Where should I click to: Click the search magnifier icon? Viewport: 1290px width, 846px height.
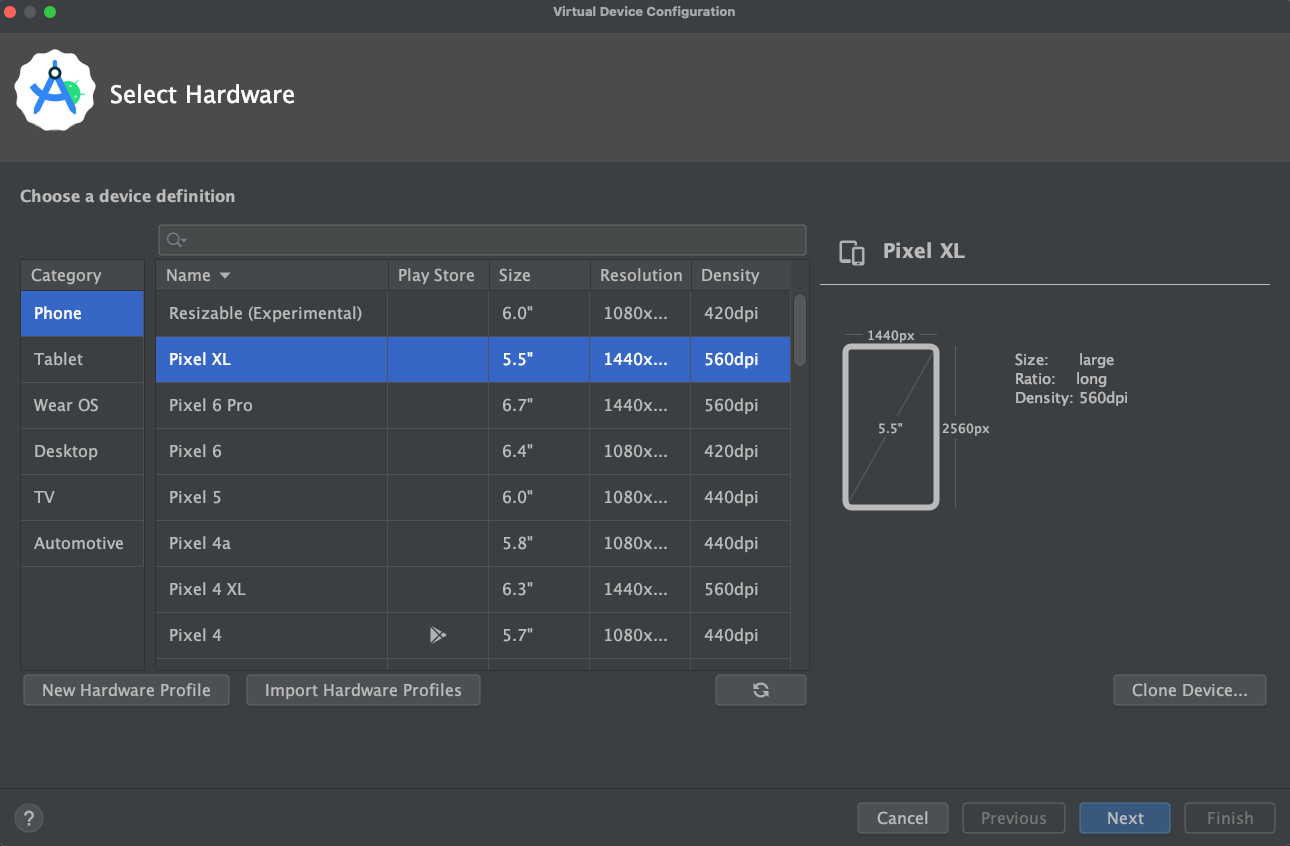point(175,240)
